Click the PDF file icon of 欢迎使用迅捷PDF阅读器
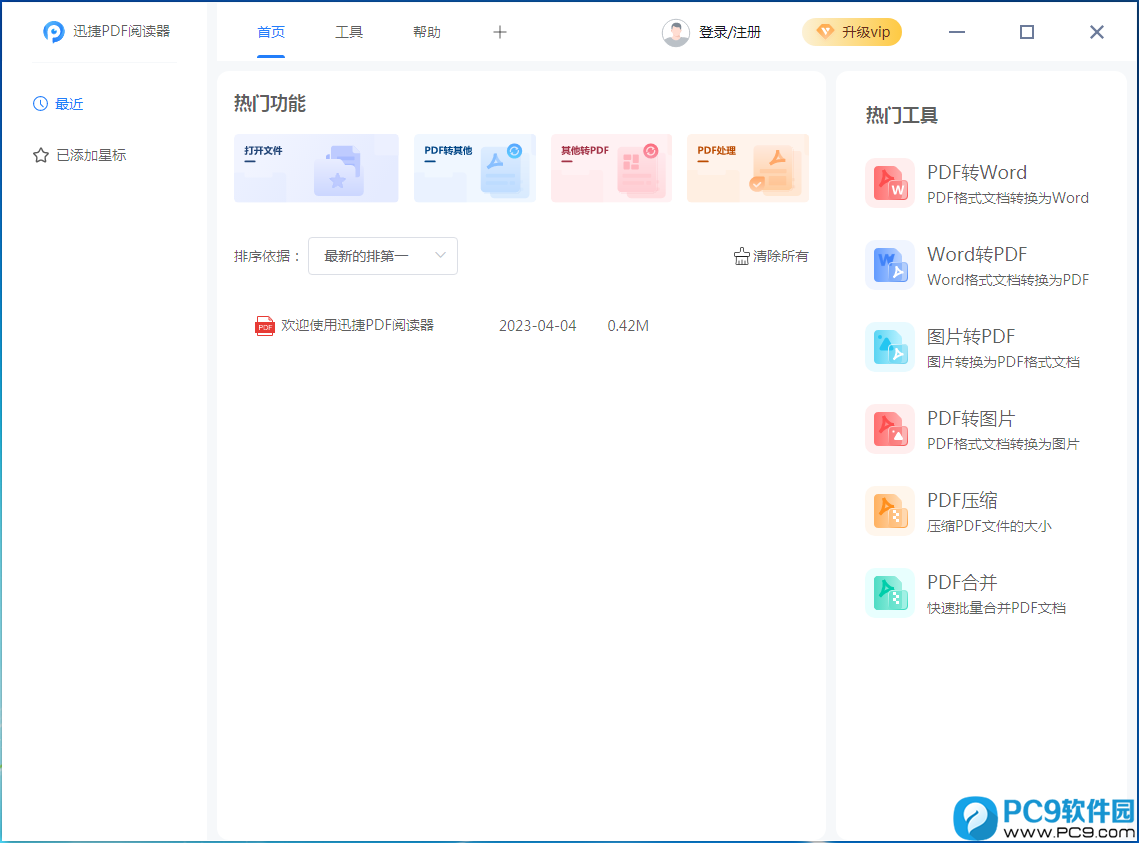 click(x=265, y=326)
